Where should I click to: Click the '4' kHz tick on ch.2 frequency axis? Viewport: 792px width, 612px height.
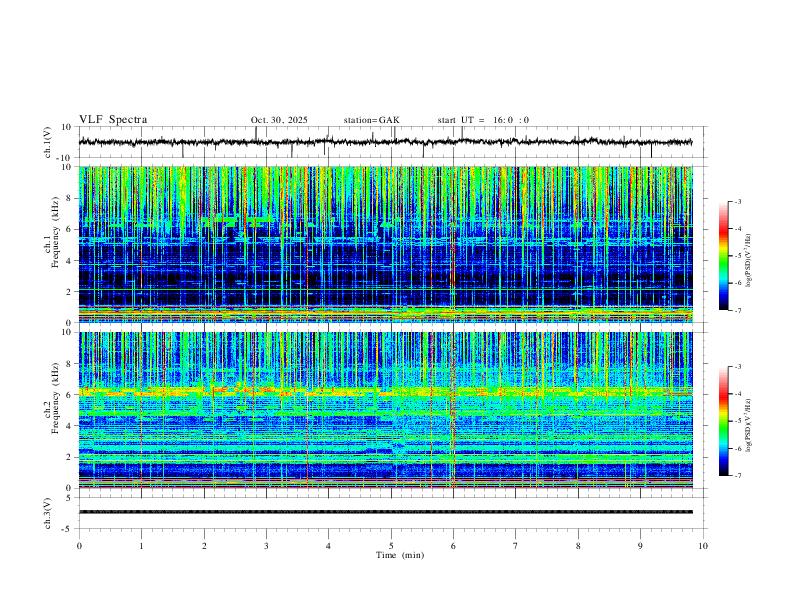pos(70,426)
